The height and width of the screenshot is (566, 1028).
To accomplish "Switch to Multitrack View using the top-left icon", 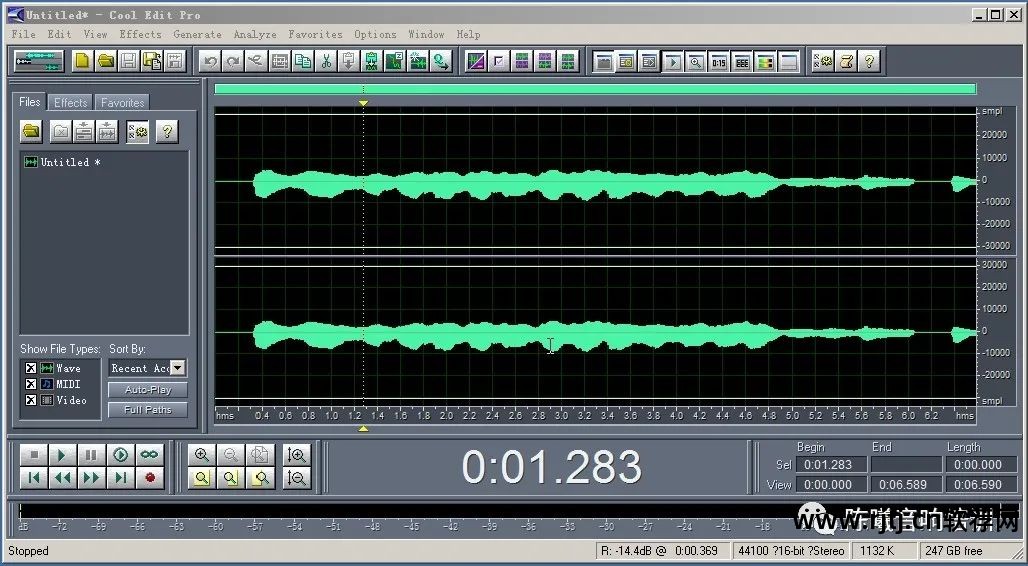I will [38, 62].
